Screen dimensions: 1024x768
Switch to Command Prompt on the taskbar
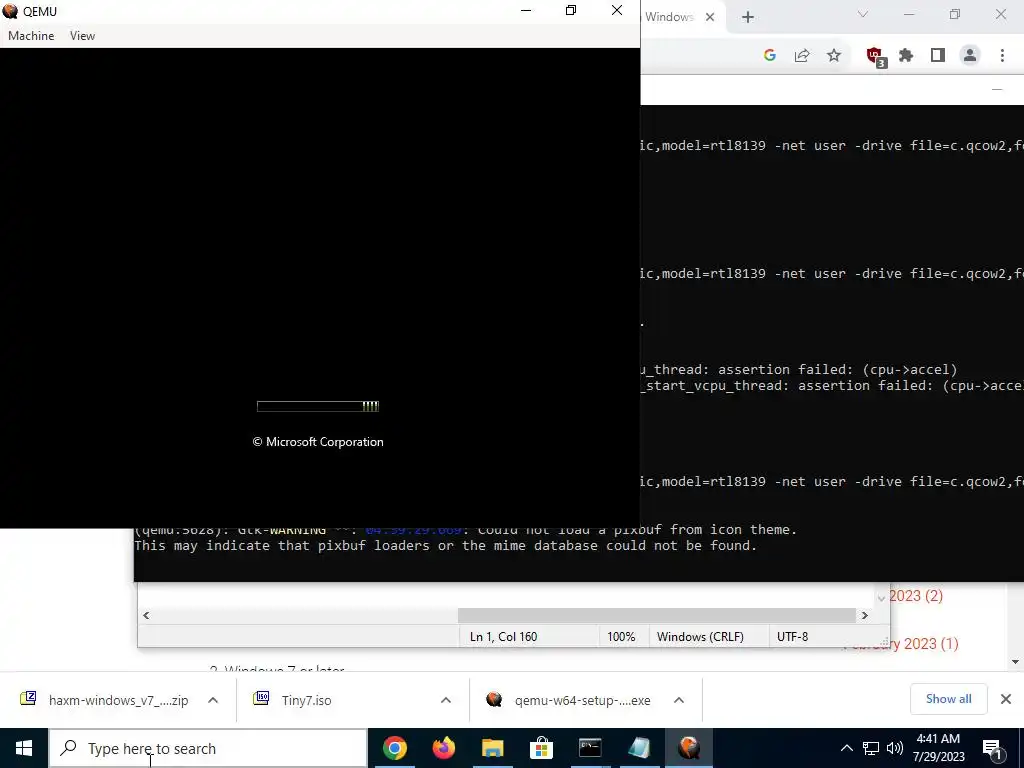click(590, 748)
